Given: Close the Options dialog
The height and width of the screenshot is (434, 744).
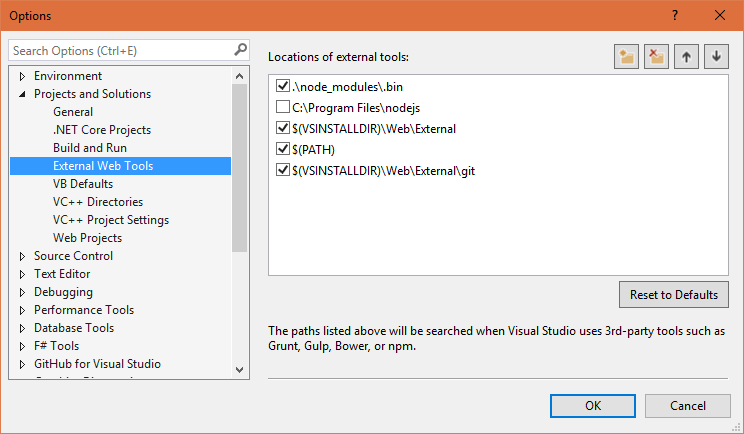Looking at the screenshot, I should tap(720, 15).
